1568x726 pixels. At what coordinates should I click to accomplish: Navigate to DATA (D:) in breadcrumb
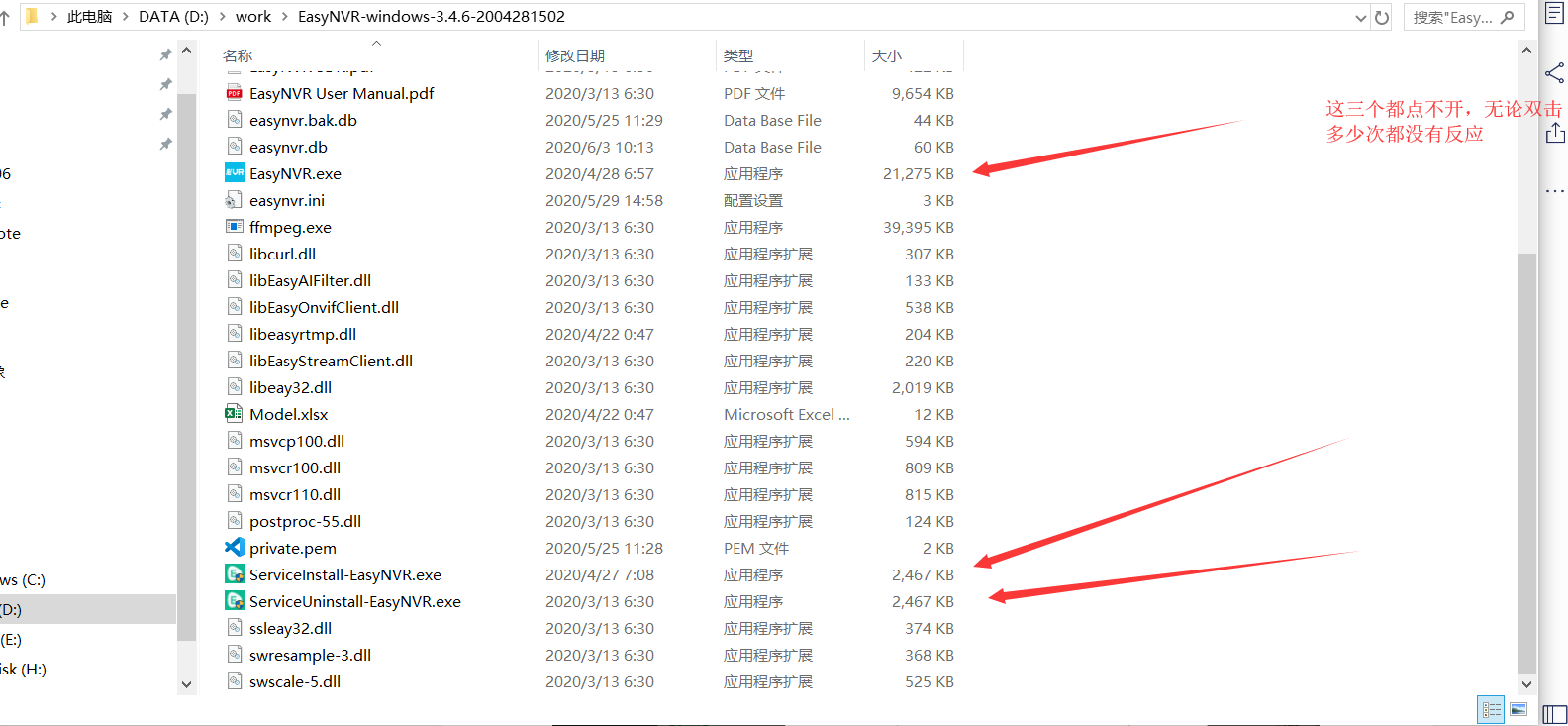coord(173,17)
